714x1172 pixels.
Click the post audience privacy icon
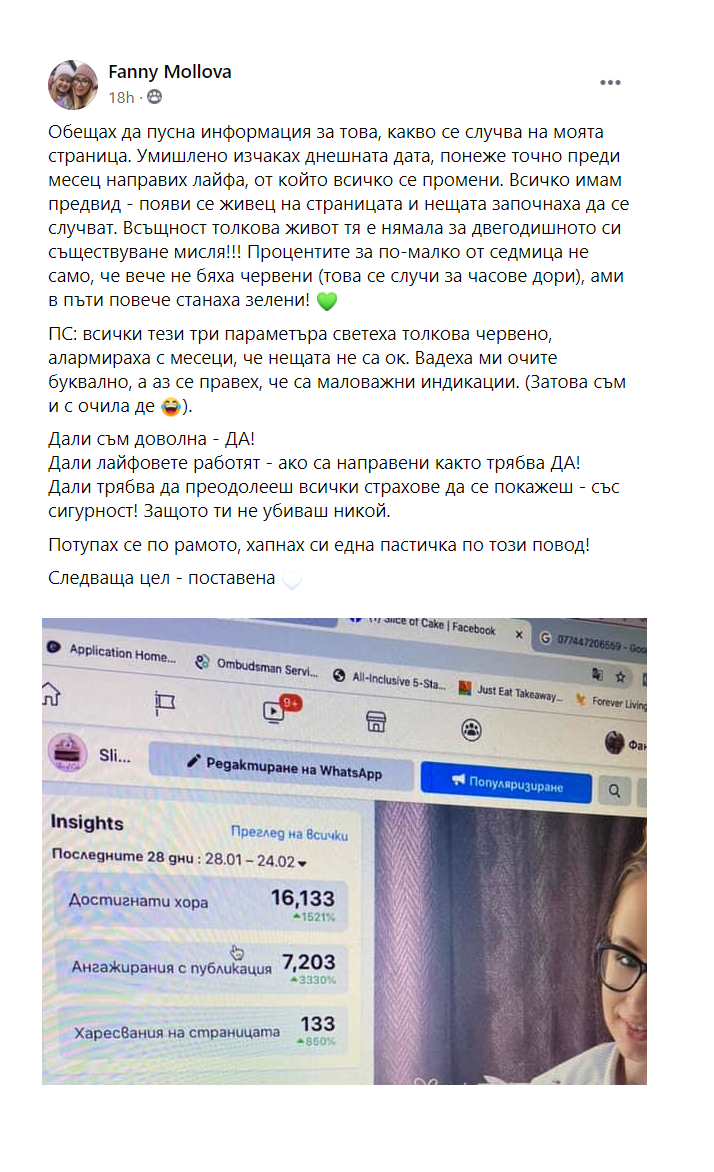[155, 97]
